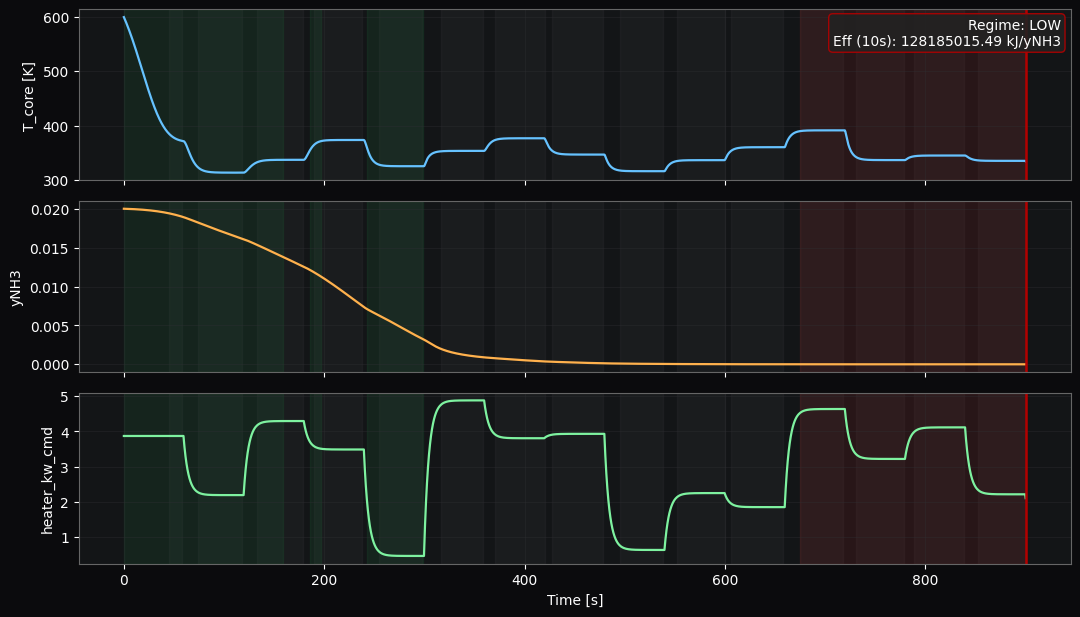The width and height of the screenshot is (1080, 617).
Task: Click the blue T_core curve's starting peak at 600 K
Action: click(x=124, y=17)
